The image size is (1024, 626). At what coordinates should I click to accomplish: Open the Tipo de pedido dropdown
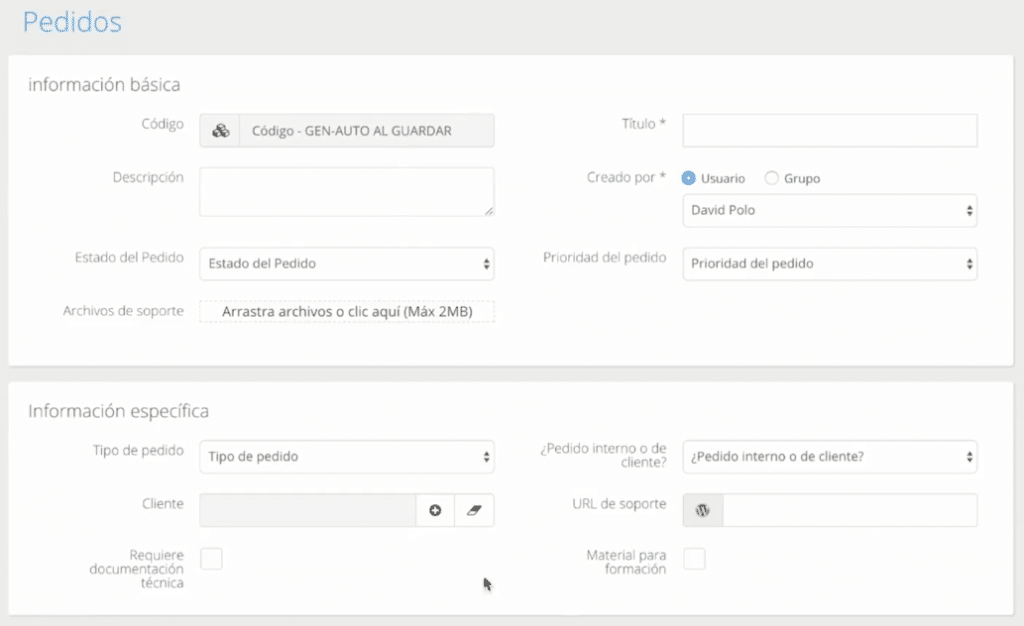pyautogui.click(x=347, y=456)
